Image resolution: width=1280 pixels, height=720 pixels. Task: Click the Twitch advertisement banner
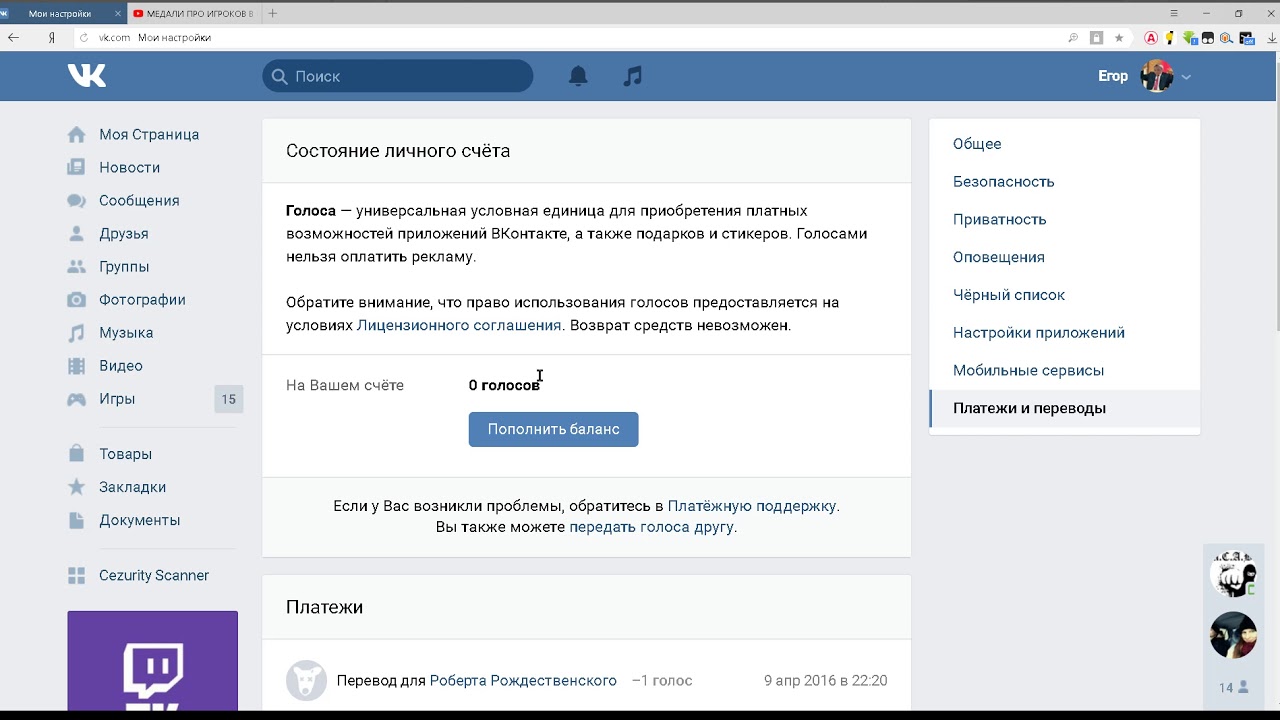pos(153,661)
